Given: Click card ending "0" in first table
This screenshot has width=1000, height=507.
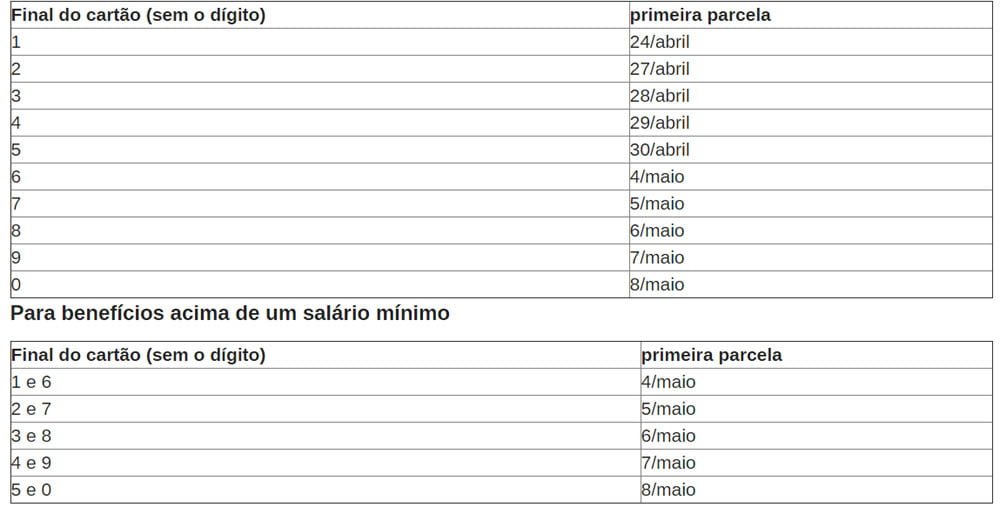Looking at the screenshot, I should pyautogui.click(x=16, y=285).
